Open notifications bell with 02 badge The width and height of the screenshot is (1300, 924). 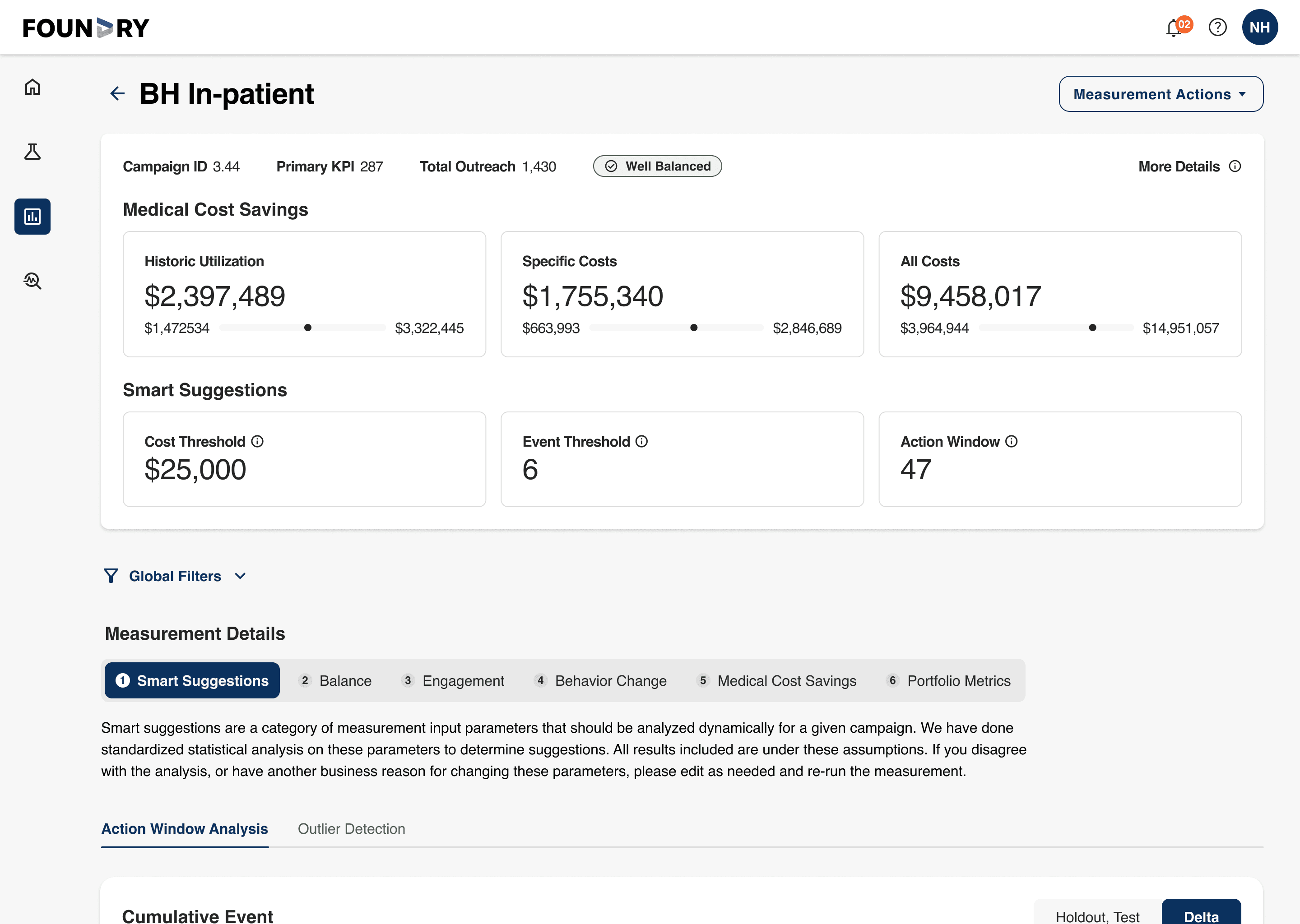click(x=1174, y=28)
